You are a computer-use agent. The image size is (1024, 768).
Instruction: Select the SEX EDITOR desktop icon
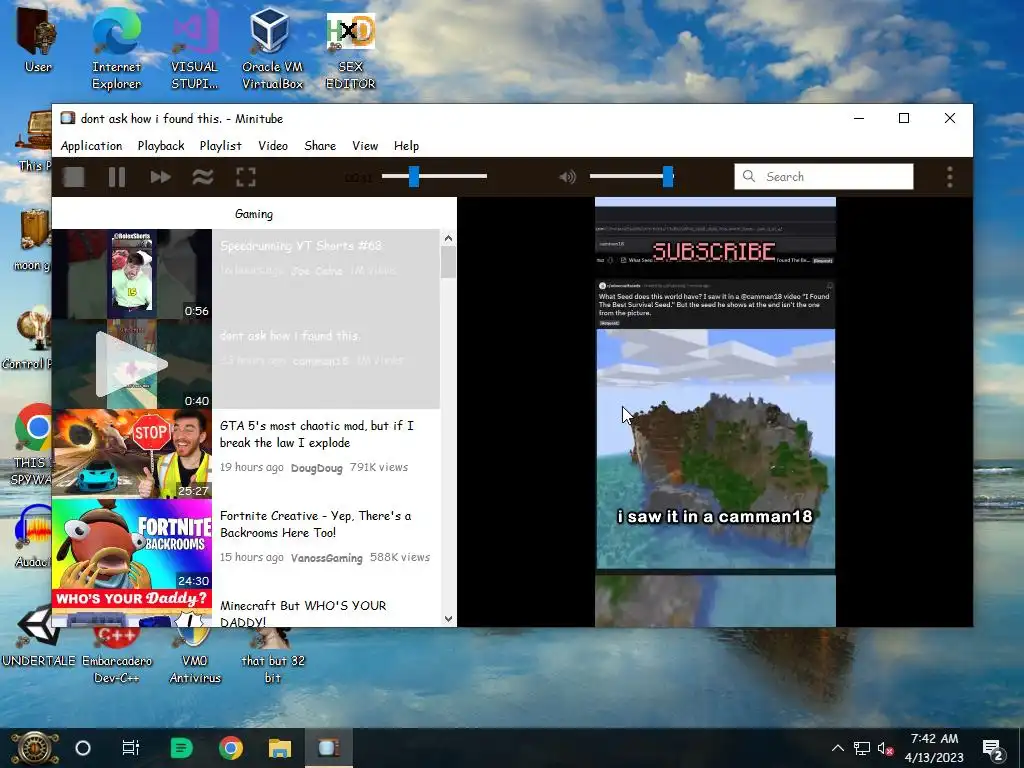(351, 49)
